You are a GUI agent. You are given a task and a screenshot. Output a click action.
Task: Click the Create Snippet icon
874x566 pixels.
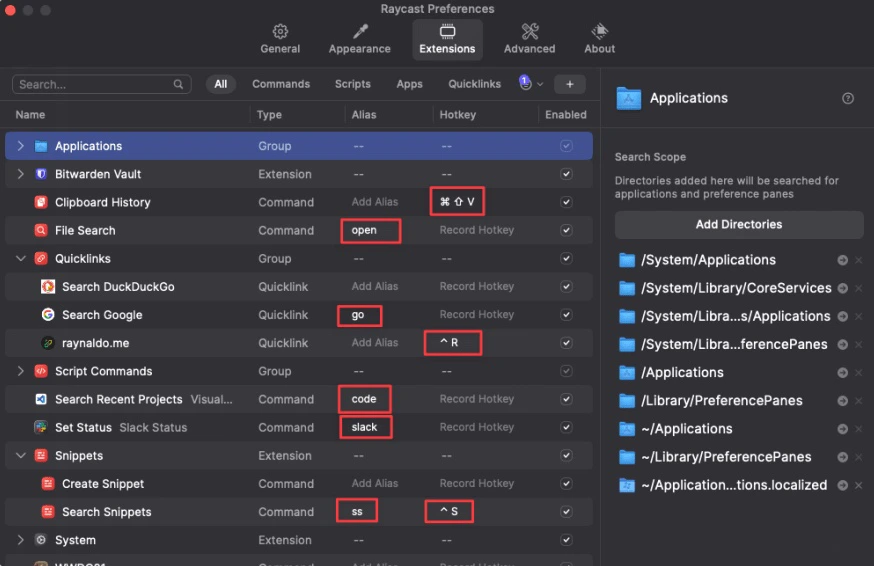48,484
